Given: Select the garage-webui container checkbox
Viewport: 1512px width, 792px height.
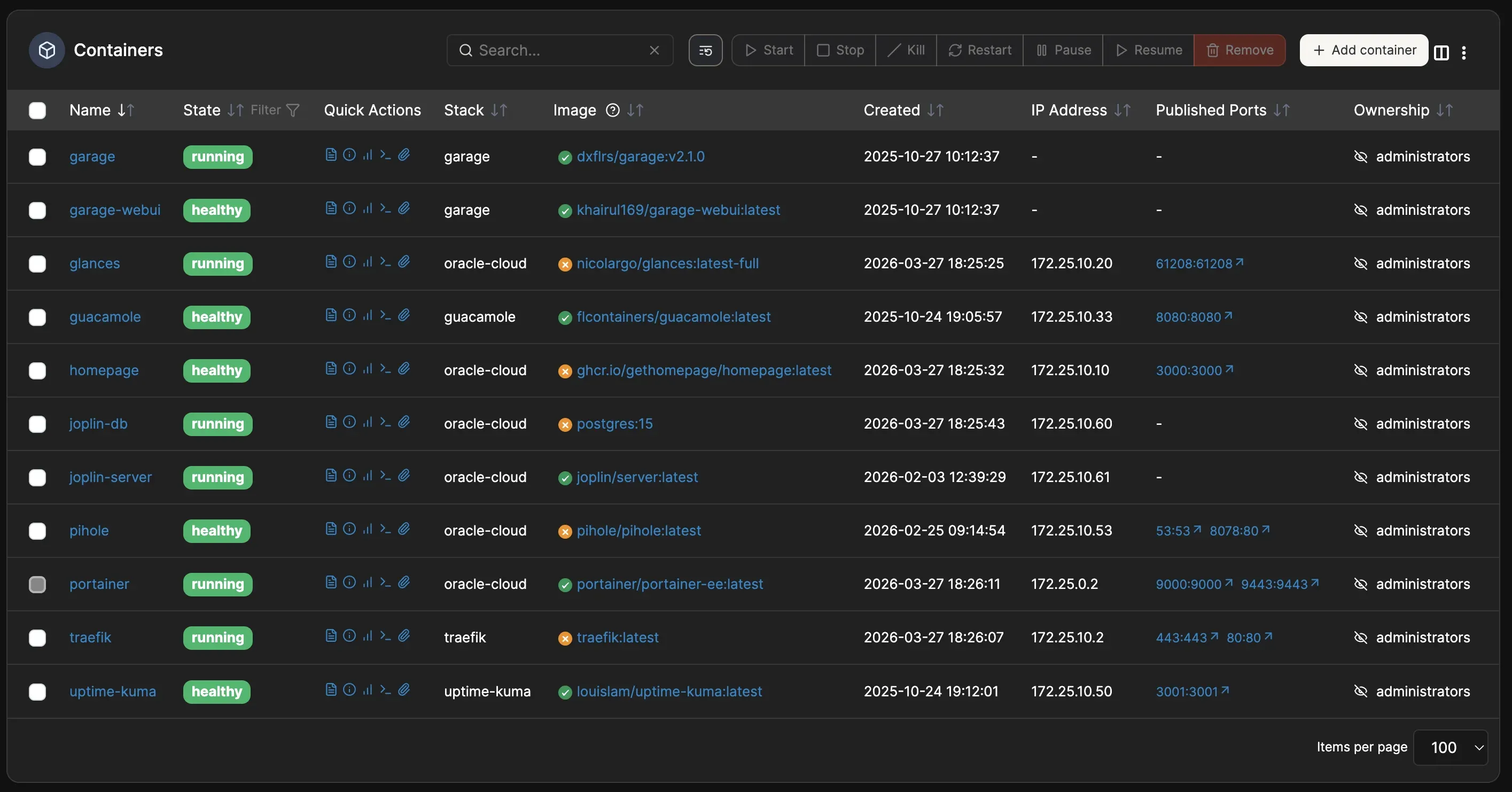Looking at the screenshot, I should [x=37, y=210].
